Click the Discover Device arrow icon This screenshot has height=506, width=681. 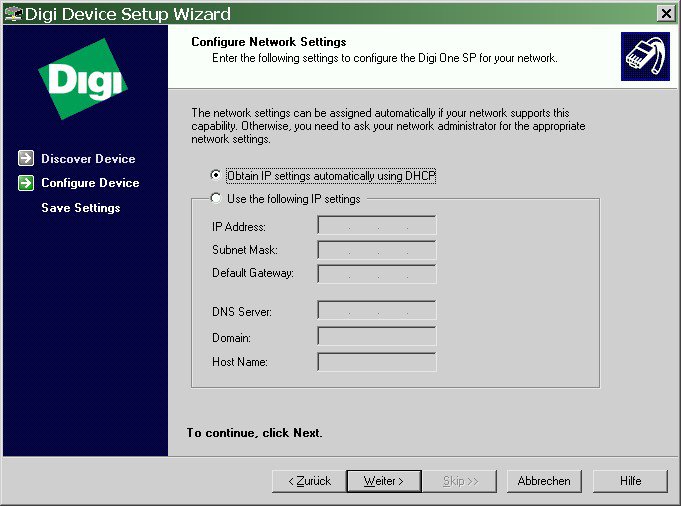tap(26, 158)
